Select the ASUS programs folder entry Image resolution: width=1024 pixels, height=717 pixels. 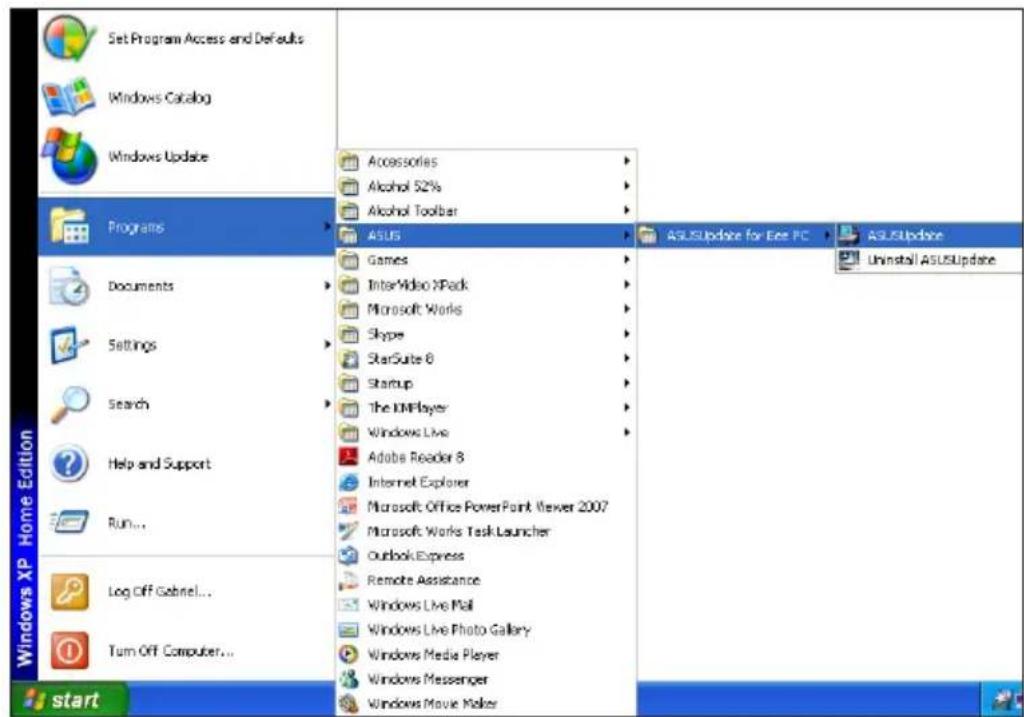[487, 235]
